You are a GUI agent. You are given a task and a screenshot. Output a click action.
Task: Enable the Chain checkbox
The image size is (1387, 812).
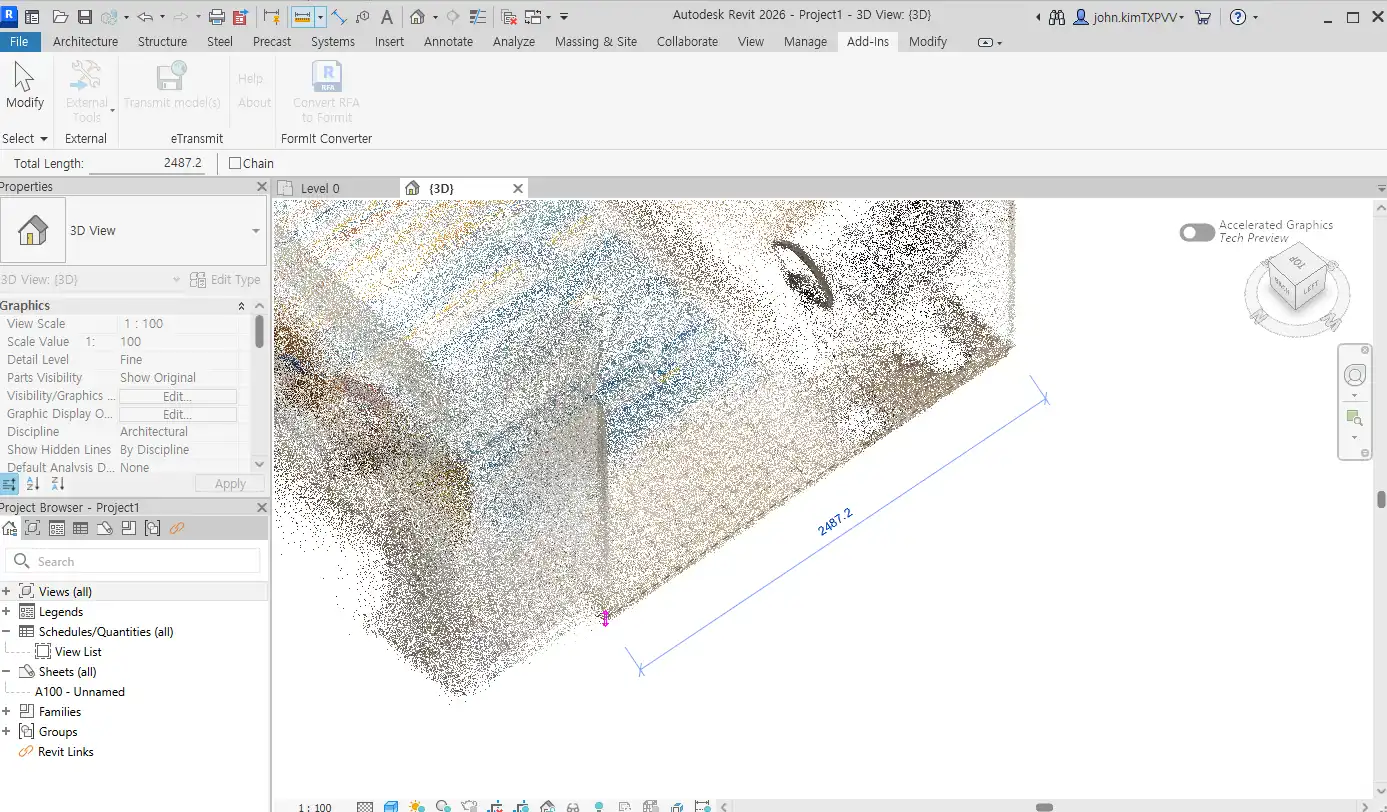tap(235, 163)
